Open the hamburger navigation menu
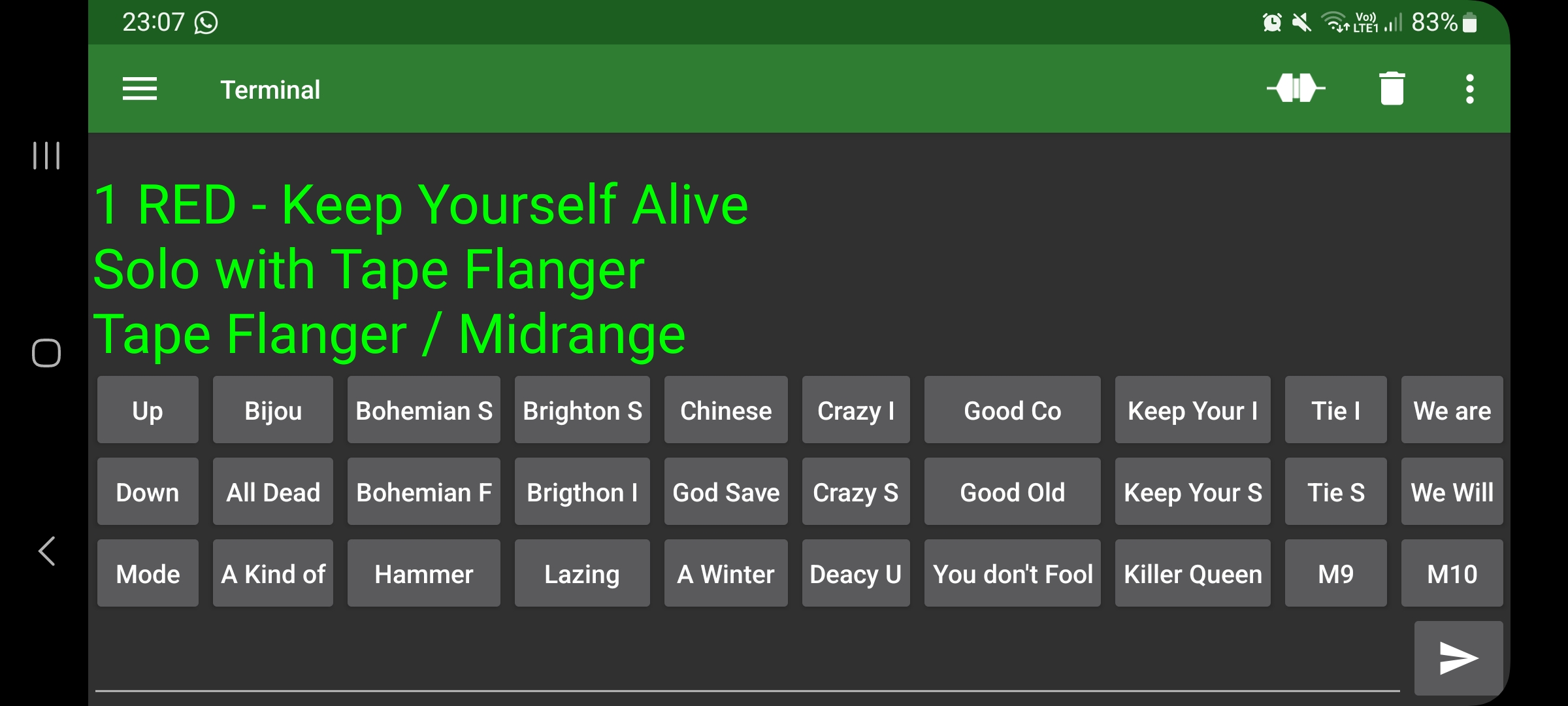The height and width of the screenshot is (706, 1568). pos(140,89)
